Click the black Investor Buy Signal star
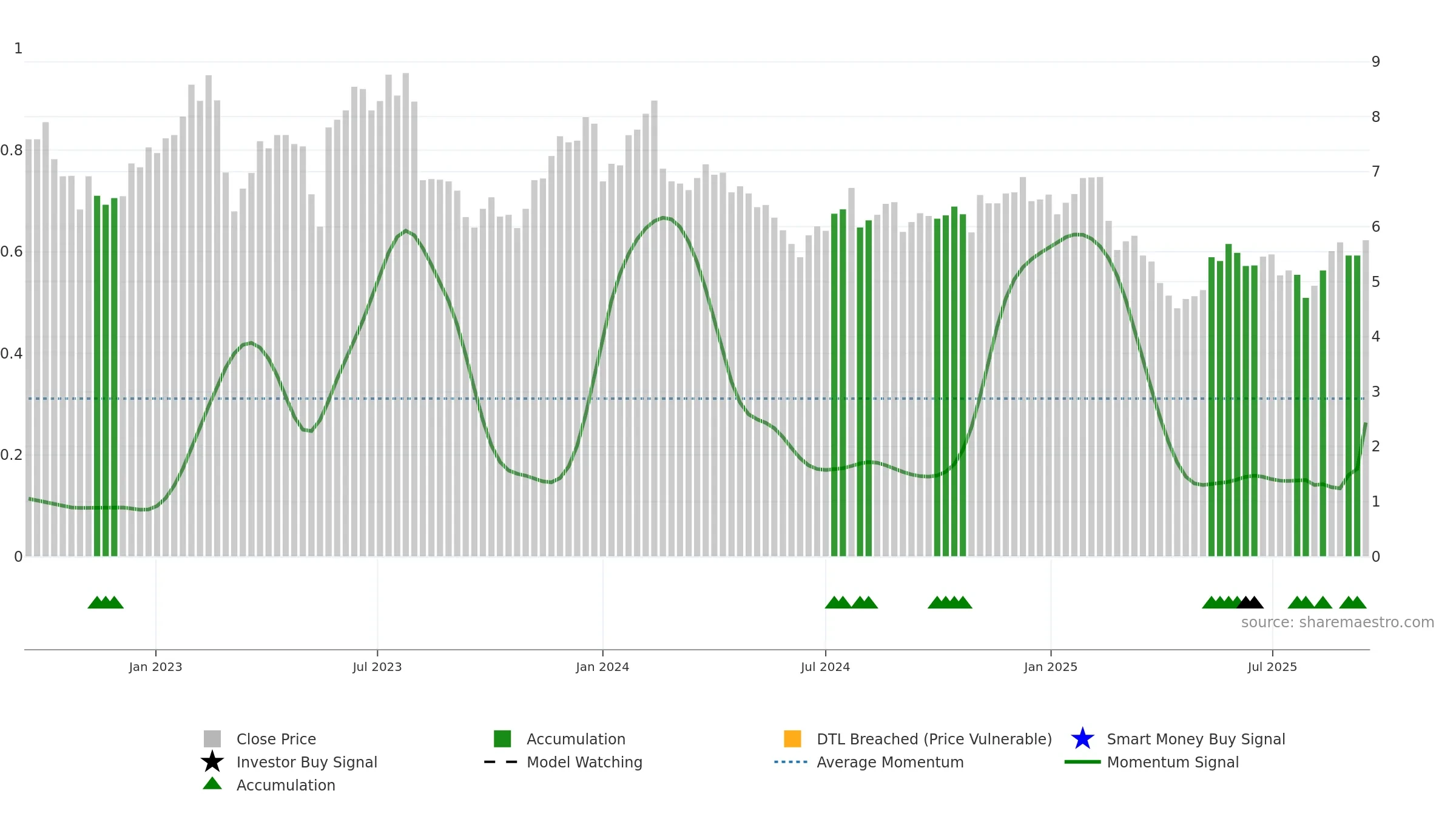The height and width of the screenshot is (819, 1456). click(x=212, y=762)
